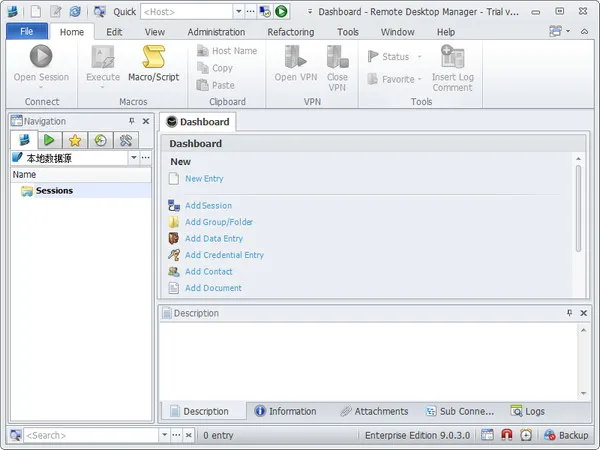Screen dimensions: 600x450
Task: Select the data source stack tab in Navigation
Action: click(24, 140)
